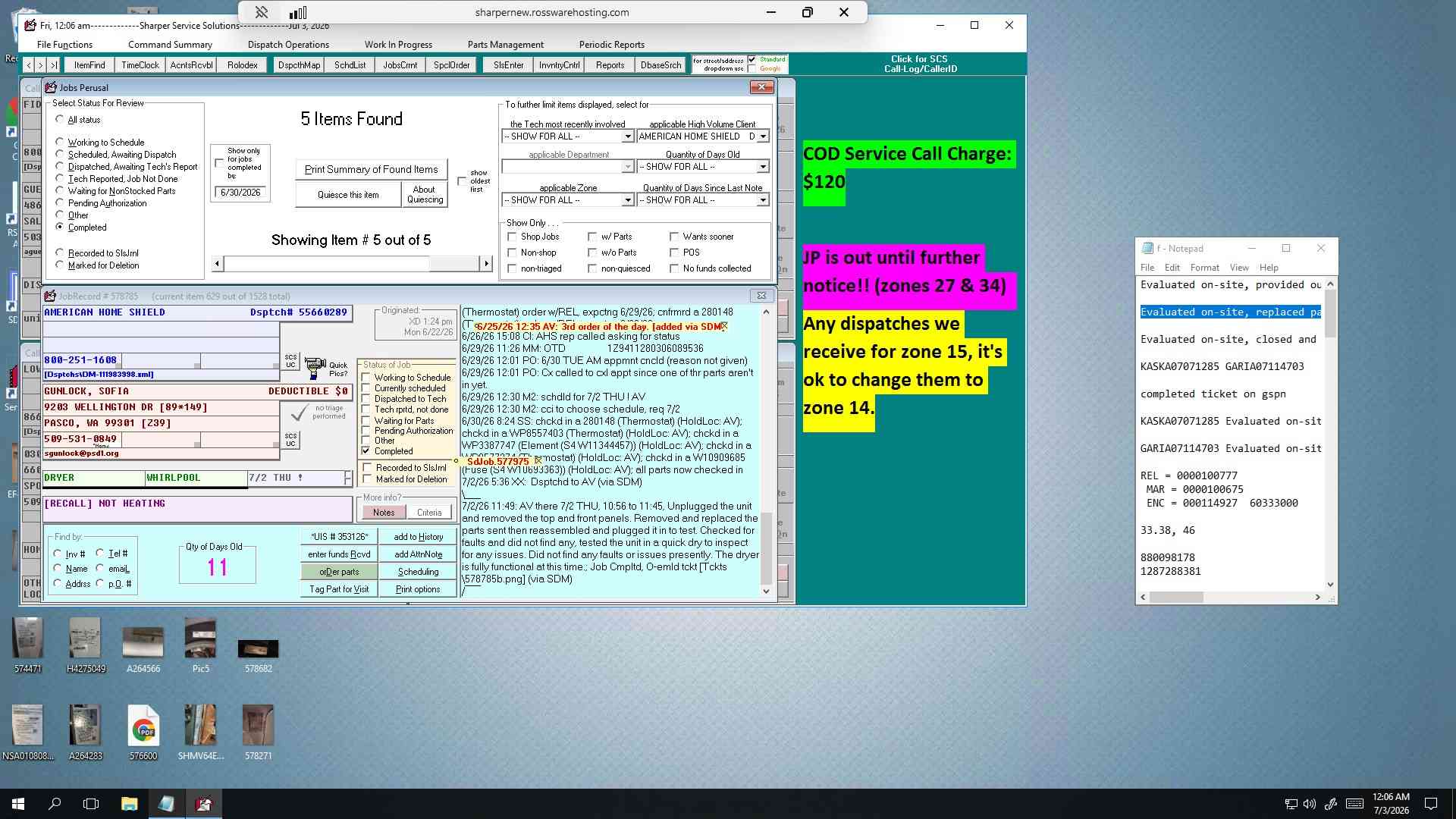Enable the Shop Jobs checkbox
This screenshot has height=819, width=1456.
[512, 237]
